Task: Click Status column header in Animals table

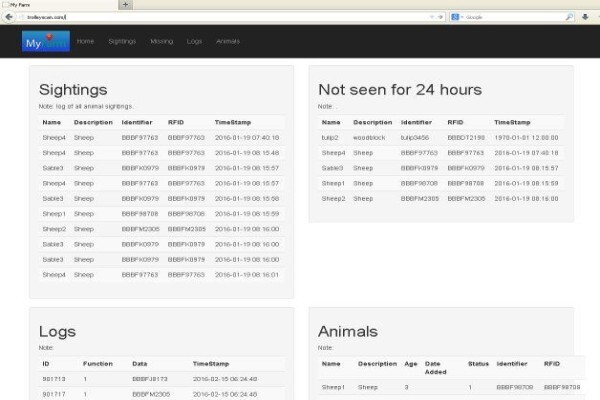Action: [478, 364]
